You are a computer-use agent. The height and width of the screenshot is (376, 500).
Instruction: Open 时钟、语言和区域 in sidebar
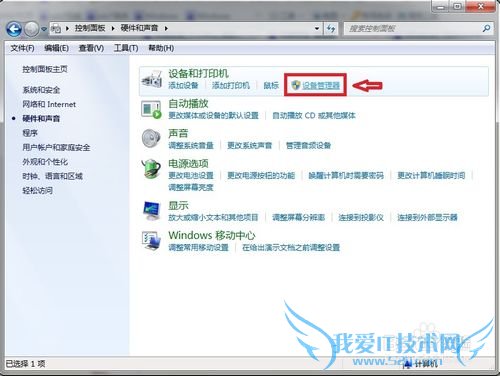(x=52, y=176)
